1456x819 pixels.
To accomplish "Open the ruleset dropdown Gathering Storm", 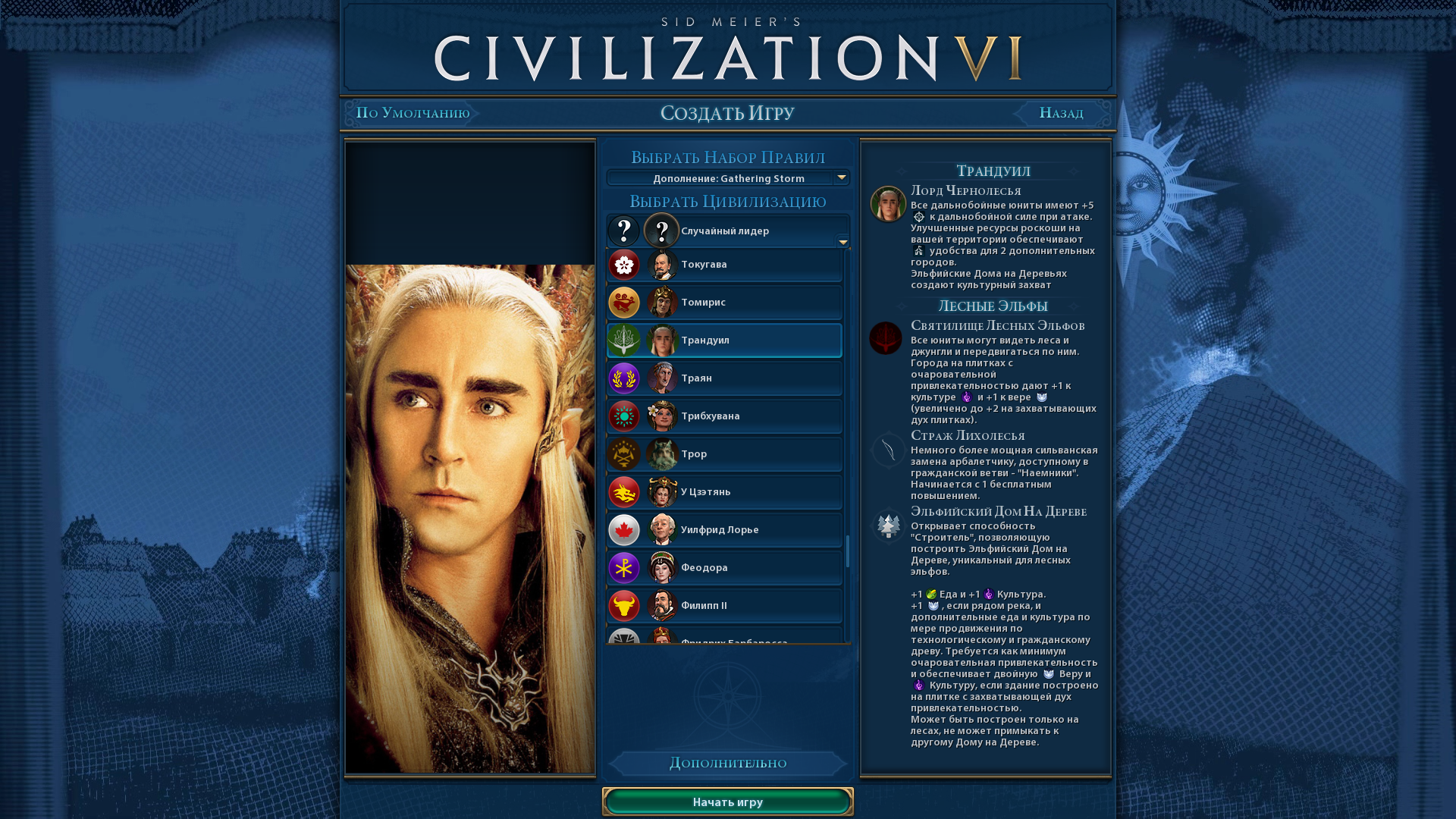I will click(728, 178).
